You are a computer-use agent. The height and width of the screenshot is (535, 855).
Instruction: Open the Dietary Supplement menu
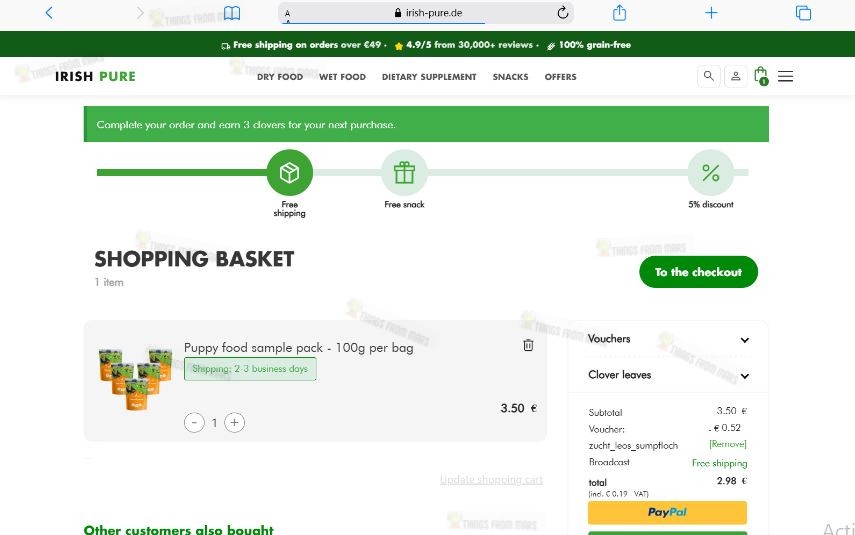429,77
